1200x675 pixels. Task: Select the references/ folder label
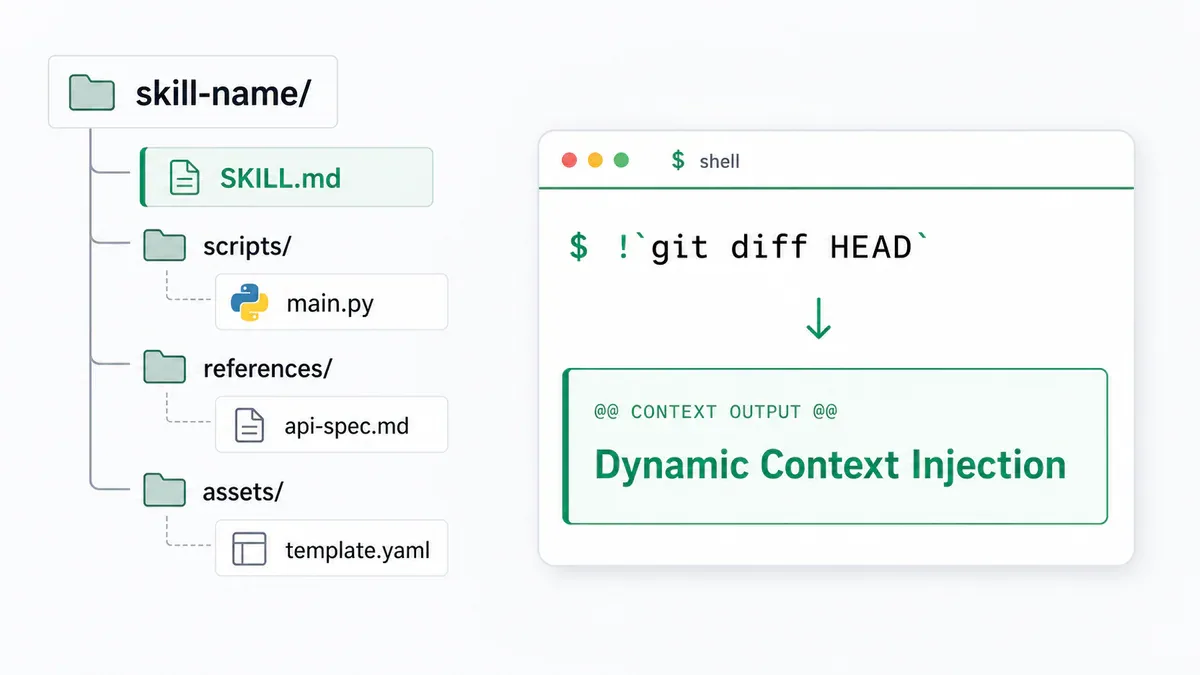(x=267, y=368)
